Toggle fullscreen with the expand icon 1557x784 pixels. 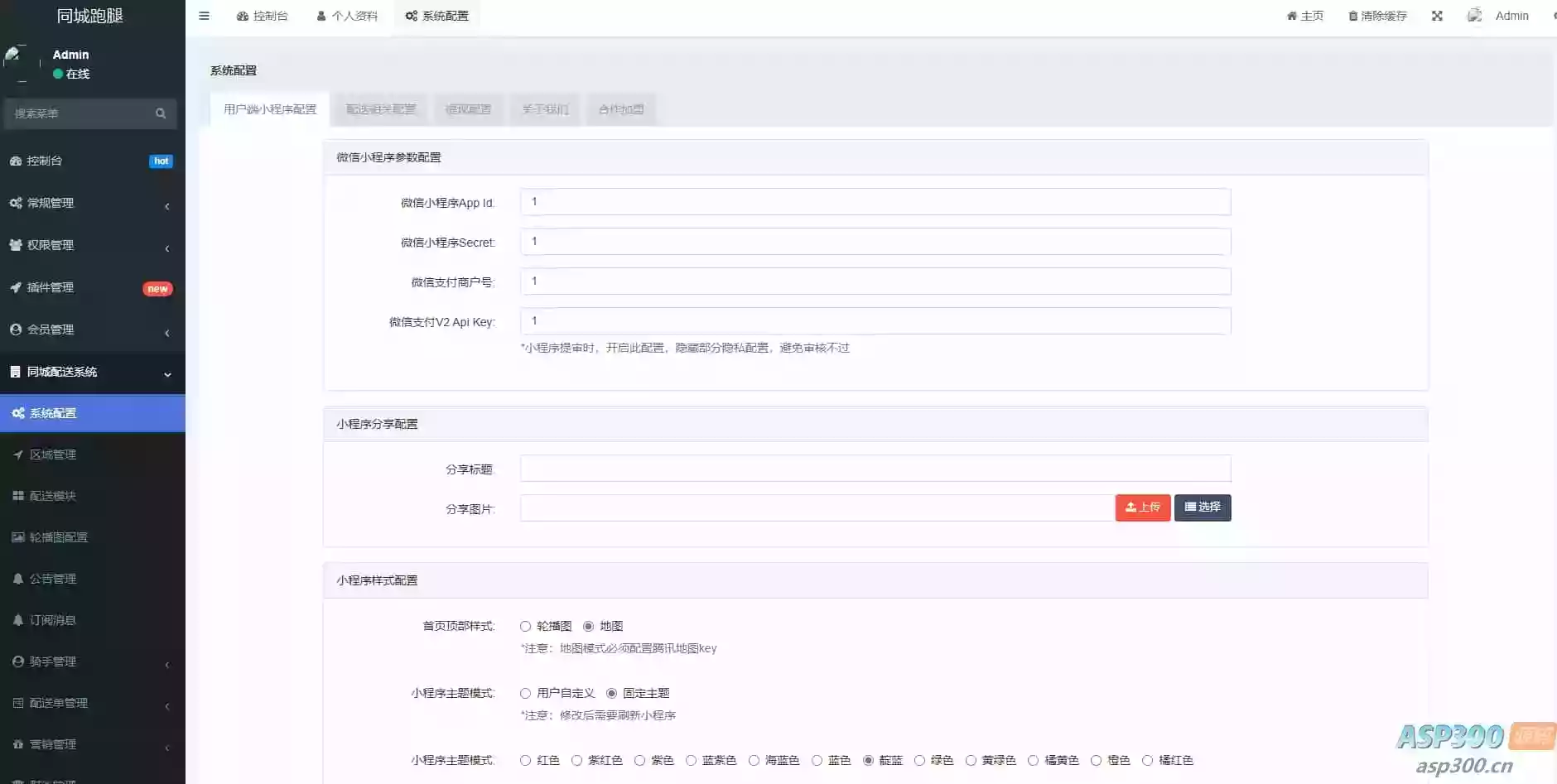point(1438,15)
